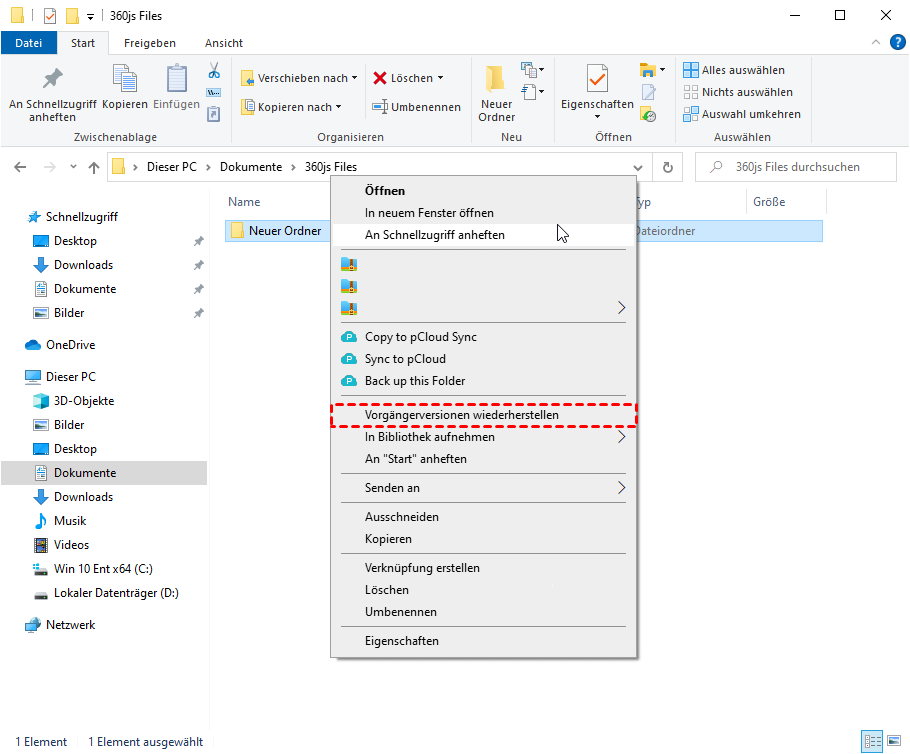Click Dieser PC in the address breadcrumb

click(172, 167)
